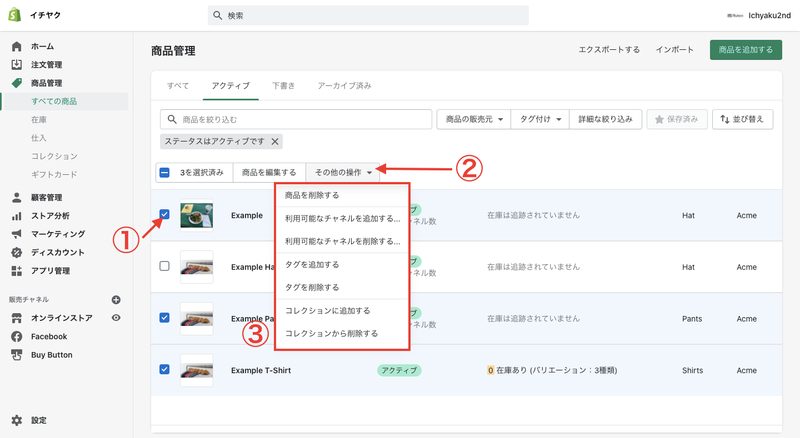Image resolution: width=800 pixels, height=438 pixels.
Task: Select コレクションに追加する menu item
Action: tap(342, 310)
